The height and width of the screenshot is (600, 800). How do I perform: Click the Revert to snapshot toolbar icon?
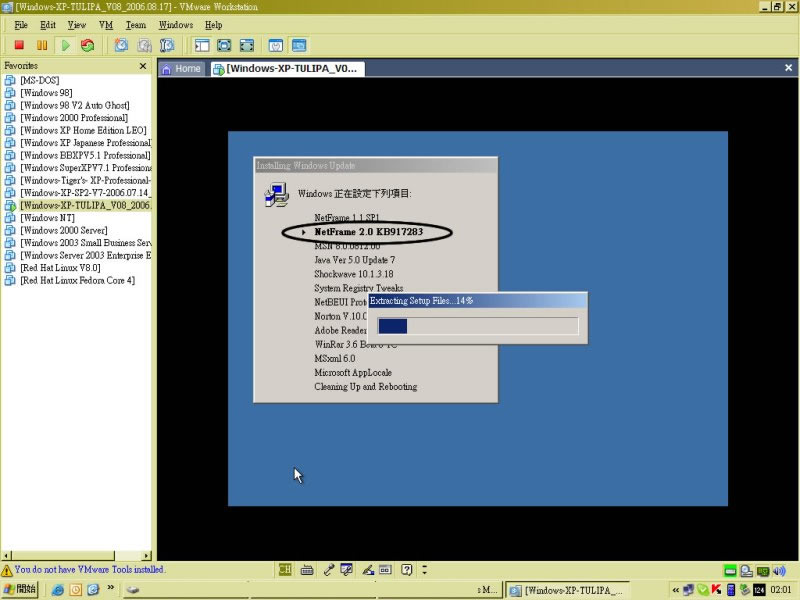(144, 45)
